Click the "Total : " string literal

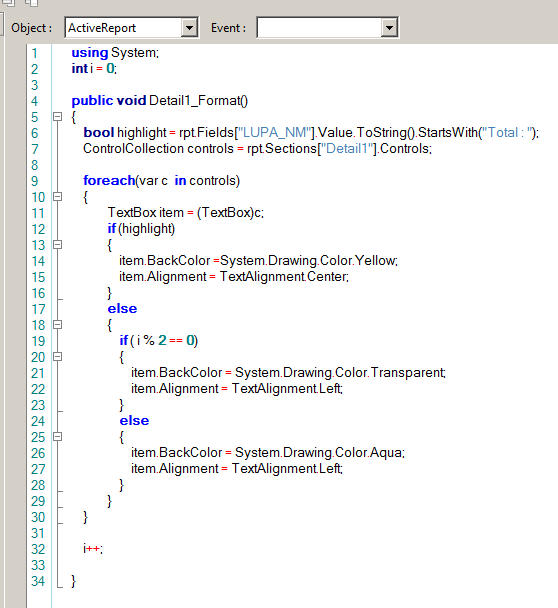508,133
